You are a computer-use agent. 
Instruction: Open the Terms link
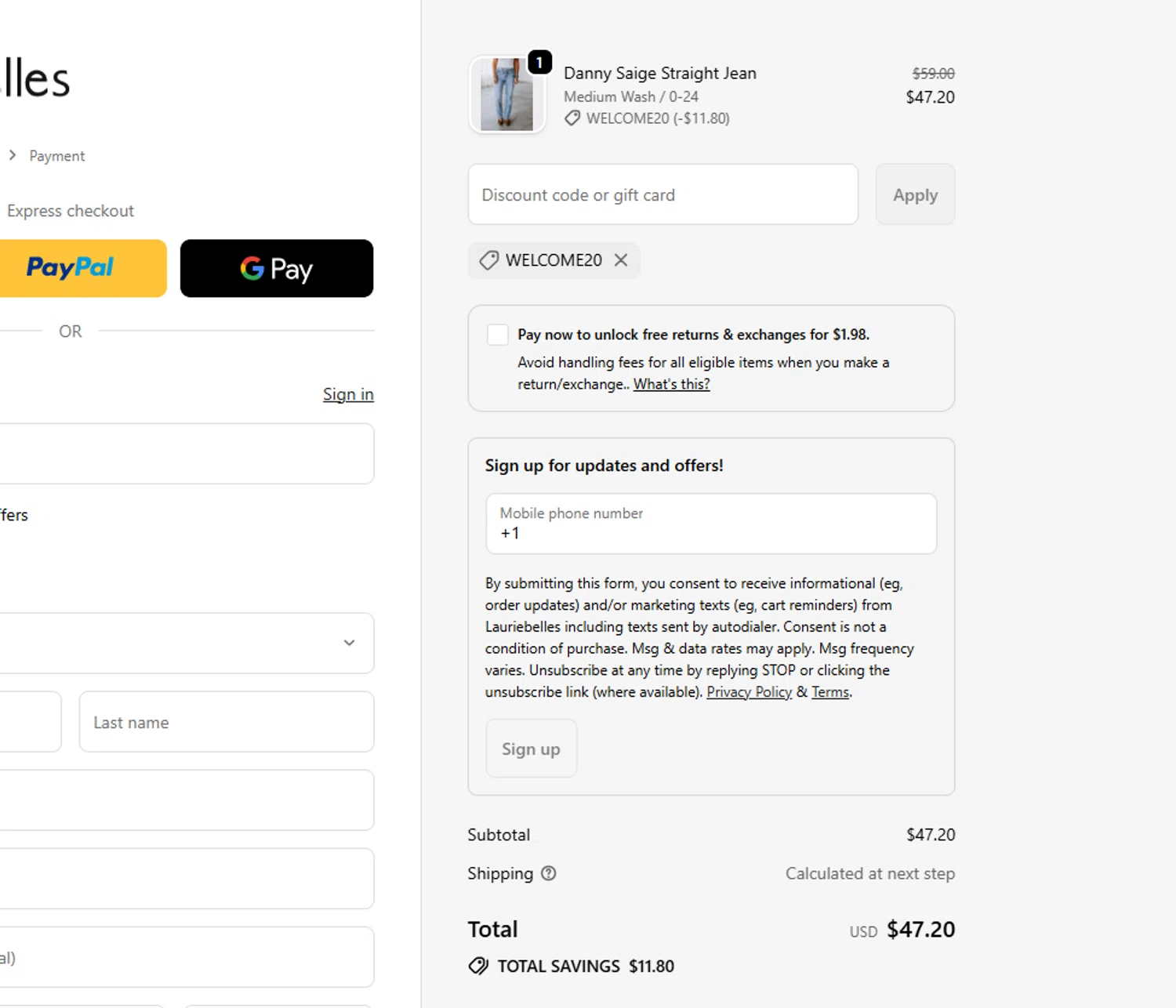click(830, 692)
